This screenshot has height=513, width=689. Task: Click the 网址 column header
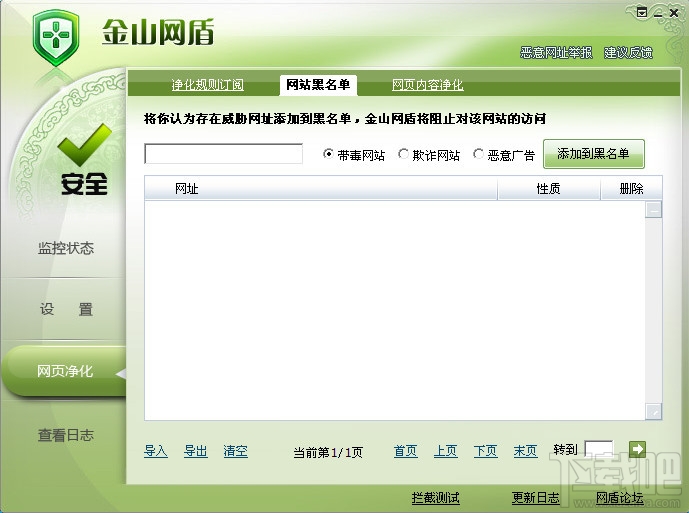pos(321,189)
